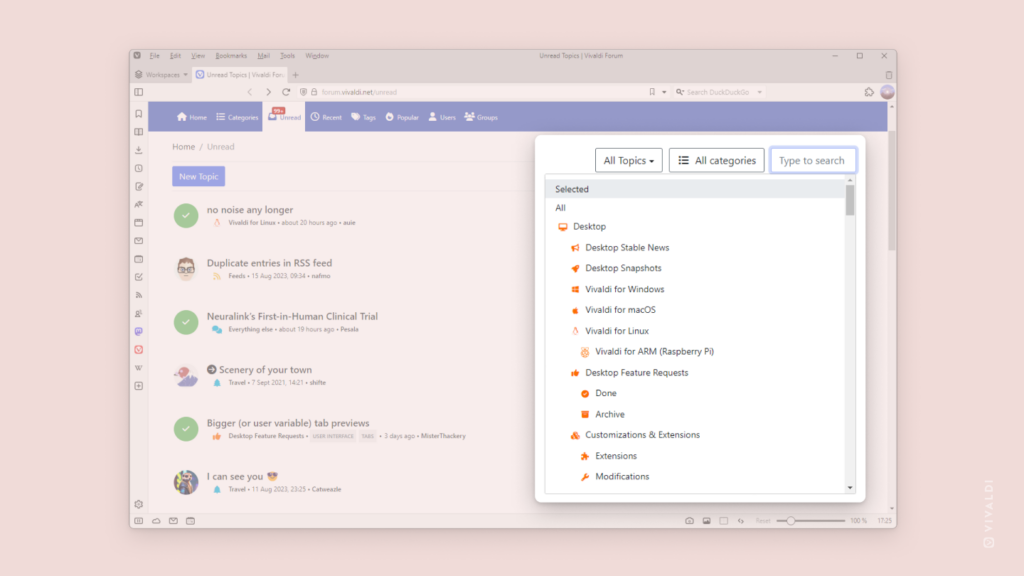Open search engine dropdown arrow
Screen dimensions: 1024x576
[x=760, y=92]
